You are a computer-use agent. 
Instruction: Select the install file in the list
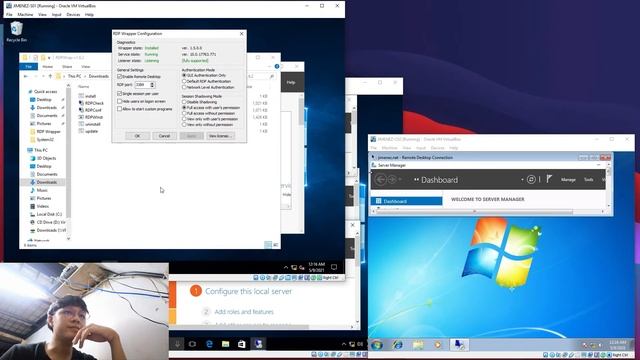(x=90, y=96)
